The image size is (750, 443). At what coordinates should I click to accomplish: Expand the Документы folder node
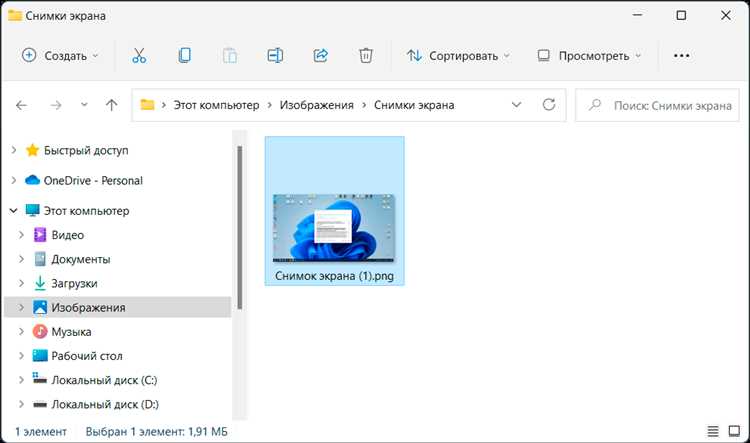pyautogui.click(x=22, y=259)
